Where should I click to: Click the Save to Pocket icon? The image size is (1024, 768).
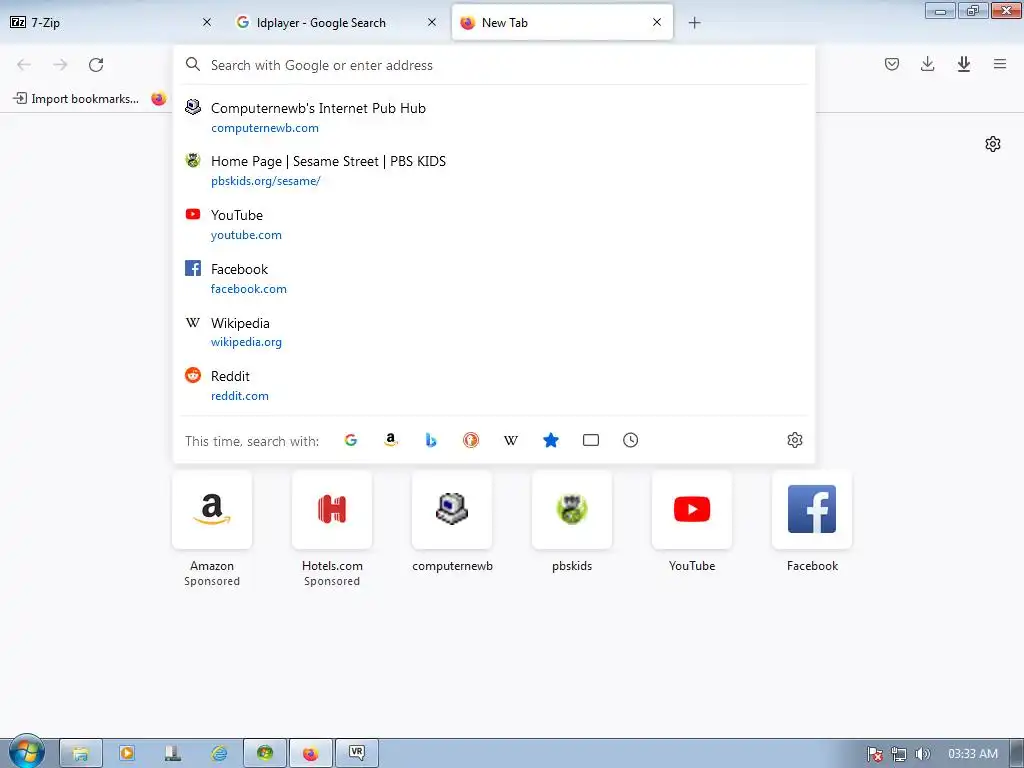(891, 64)
